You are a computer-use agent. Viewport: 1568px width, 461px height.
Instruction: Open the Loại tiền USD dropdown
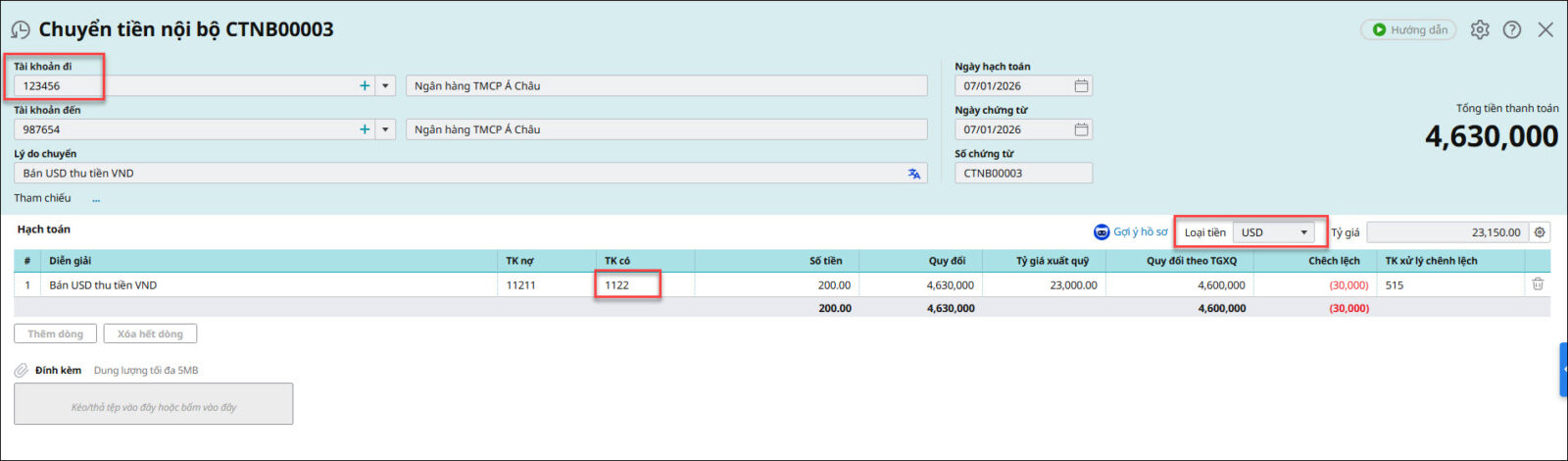coord(1275,232)
